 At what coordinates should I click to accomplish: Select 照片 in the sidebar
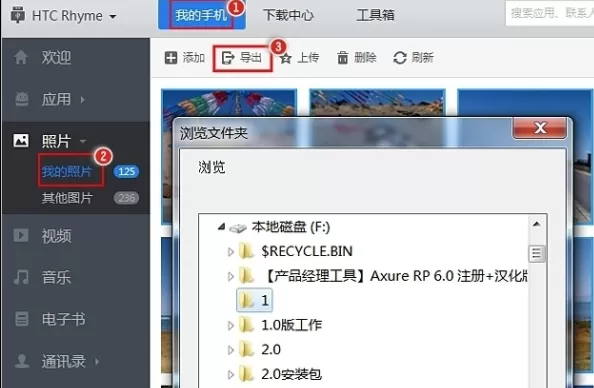(x=56, y=141)
